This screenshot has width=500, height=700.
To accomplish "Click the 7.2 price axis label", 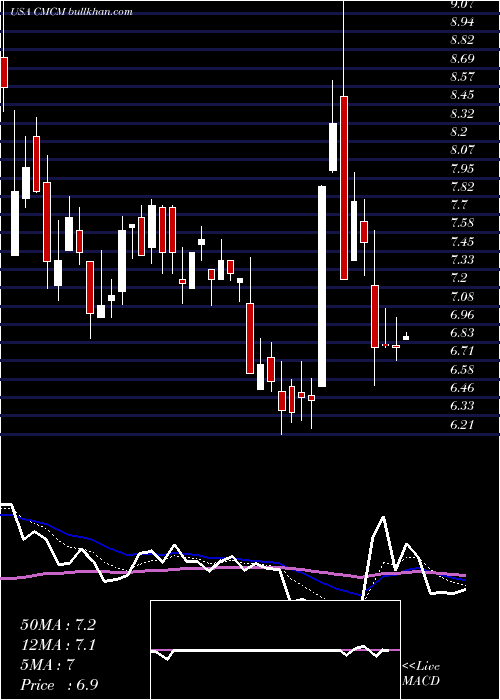I will pos(458,278).
